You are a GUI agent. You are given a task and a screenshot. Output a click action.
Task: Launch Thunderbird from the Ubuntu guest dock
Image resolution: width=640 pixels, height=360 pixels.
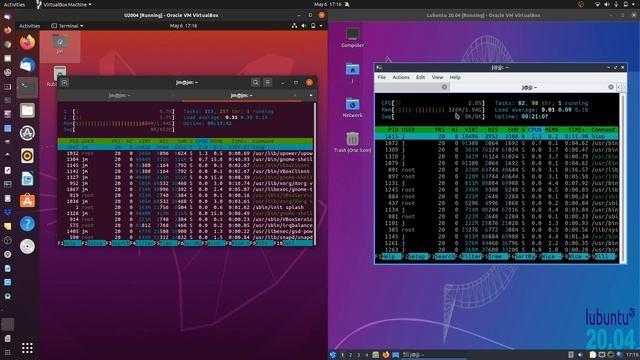coord(27,65)
